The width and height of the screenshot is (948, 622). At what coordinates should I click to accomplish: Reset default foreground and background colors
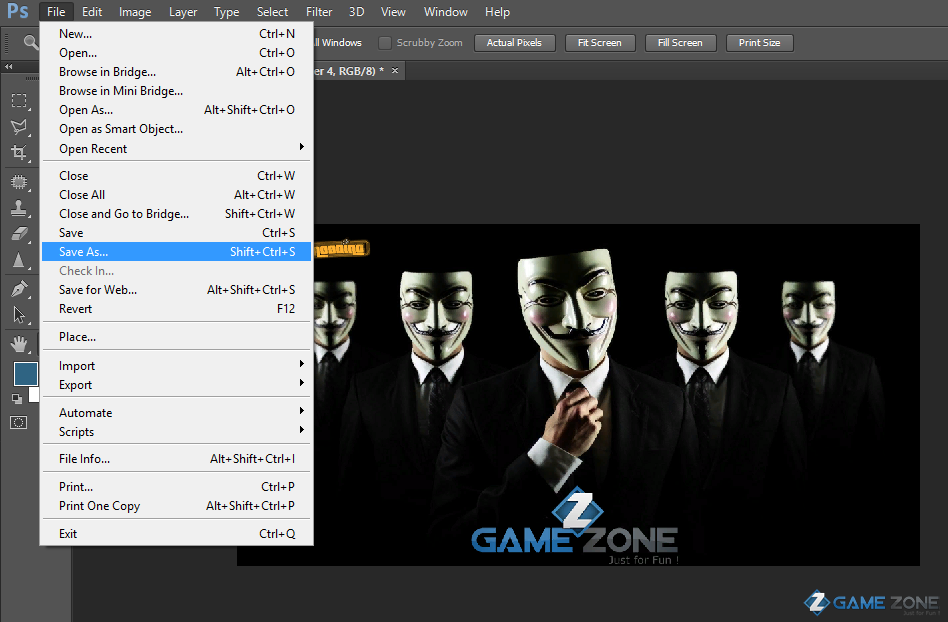pyautogui.click(x=17, y=399)
